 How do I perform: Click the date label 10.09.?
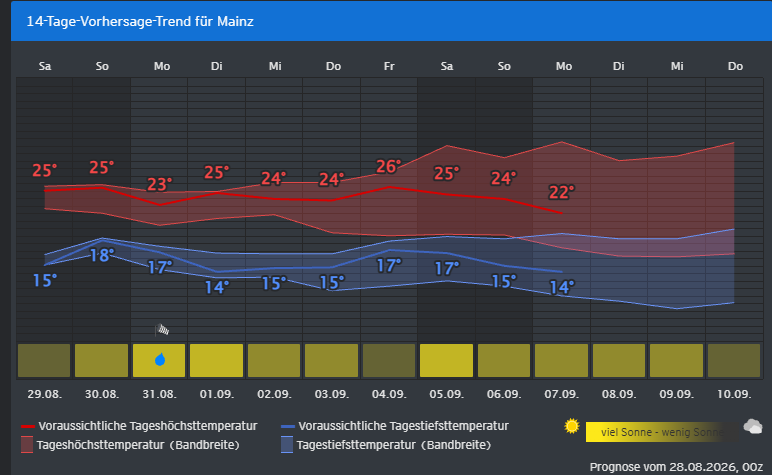(x=734, y=394)
